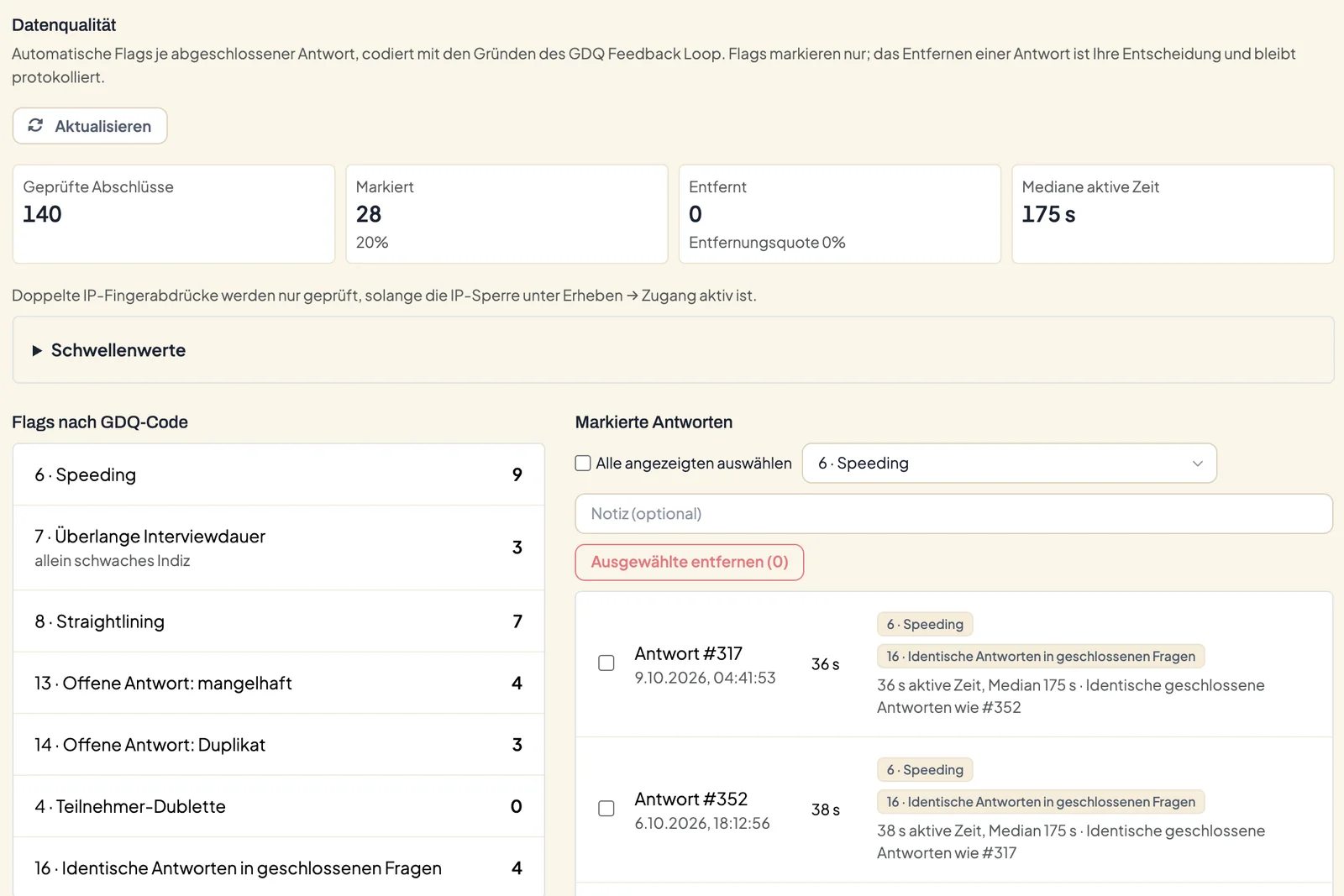The image size is (1344, 896).
Task: Click 14 · Offene Antwort: Duplikat row
Action: (279, 744)
